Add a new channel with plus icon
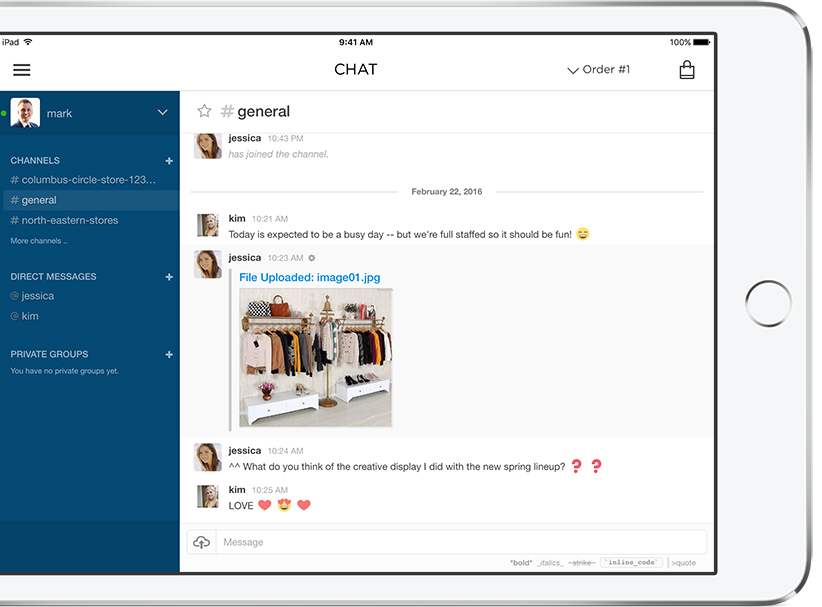Image resolution: width=822 pixels, height=607 pixels. [x=169, y=161]
